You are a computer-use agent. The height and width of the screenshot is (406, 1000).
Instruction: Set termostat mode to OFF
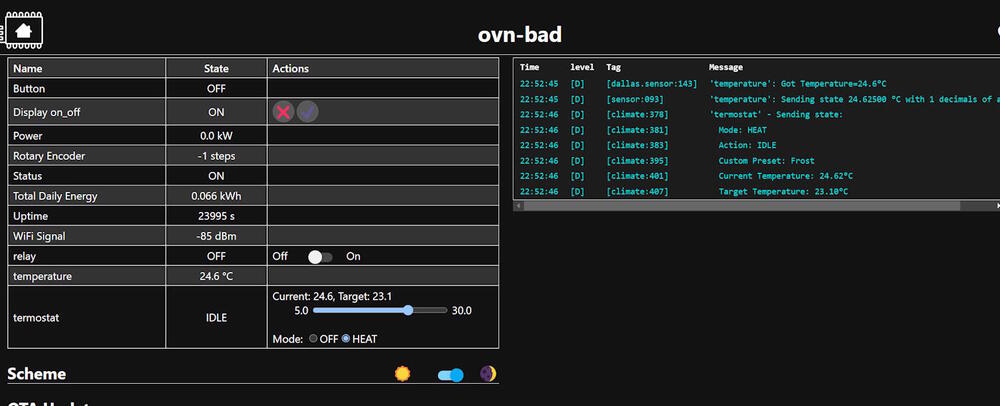[x=313, y=338]
